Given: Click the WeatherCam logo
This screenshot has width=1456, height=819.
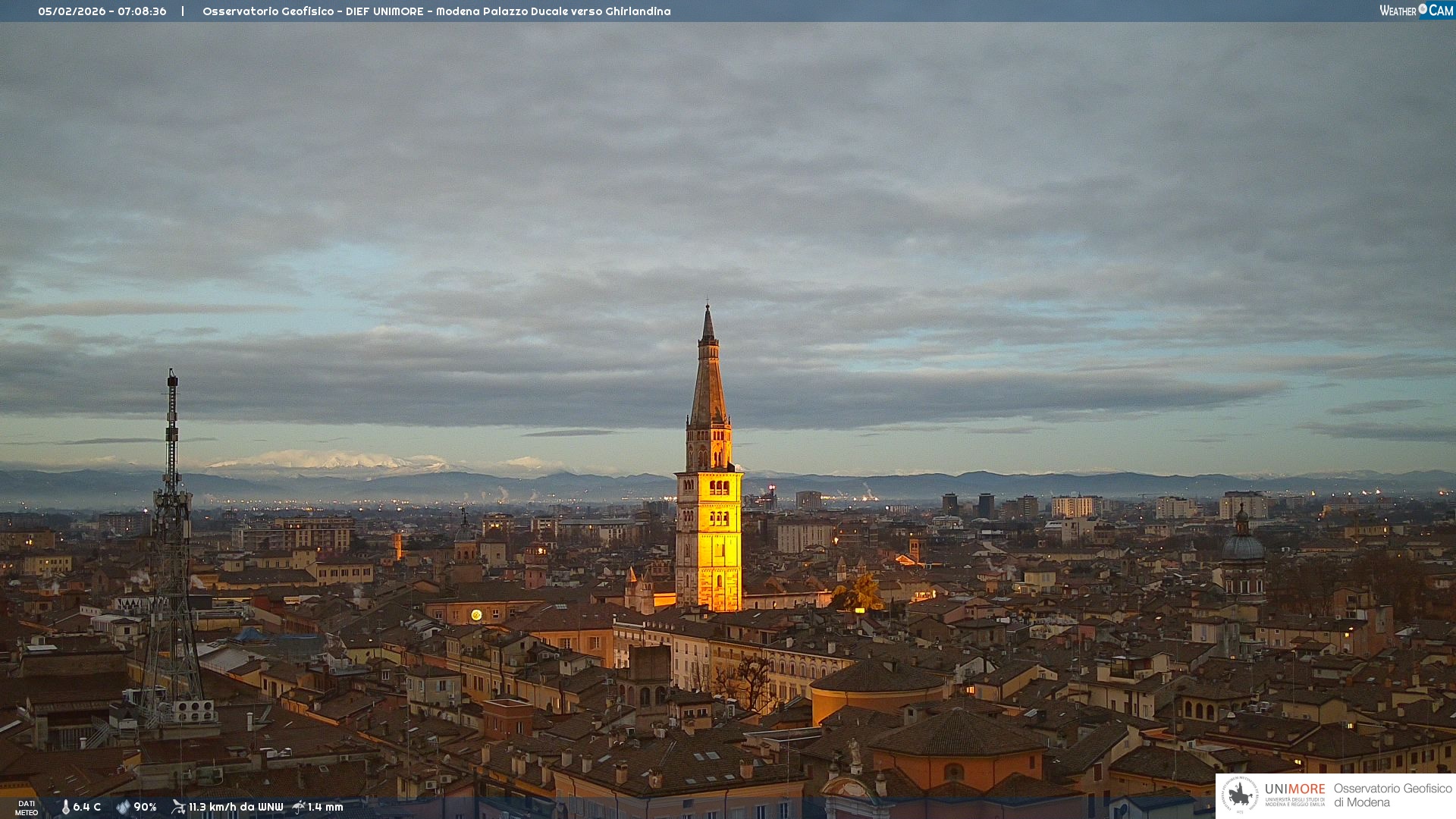Looking at the screenshot, I should tap(1416, 11).
